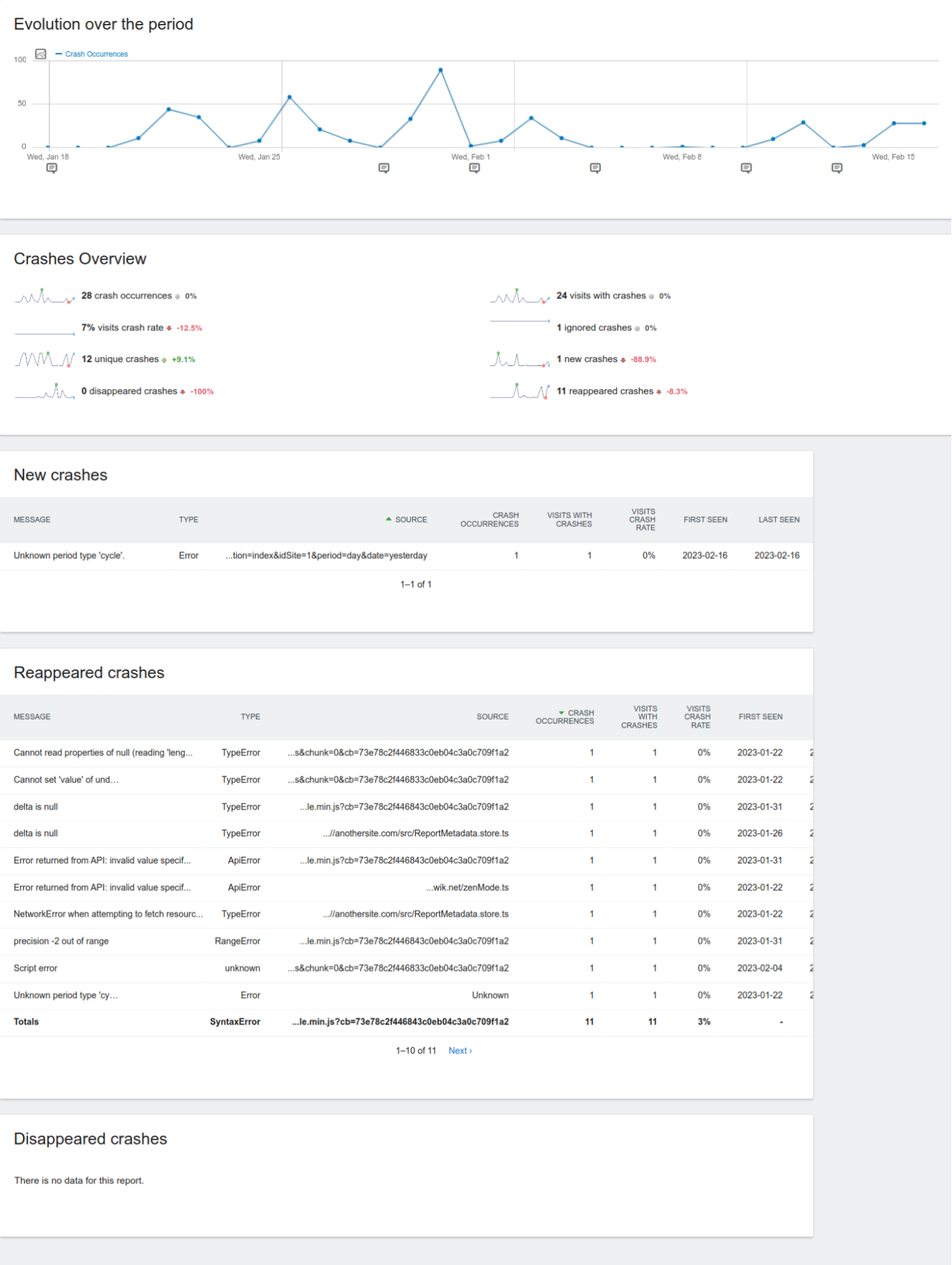Sort New crashes by Visits With Crashes
The image size is (952, 1265).
pyautogui.click(x=570, y=520)
